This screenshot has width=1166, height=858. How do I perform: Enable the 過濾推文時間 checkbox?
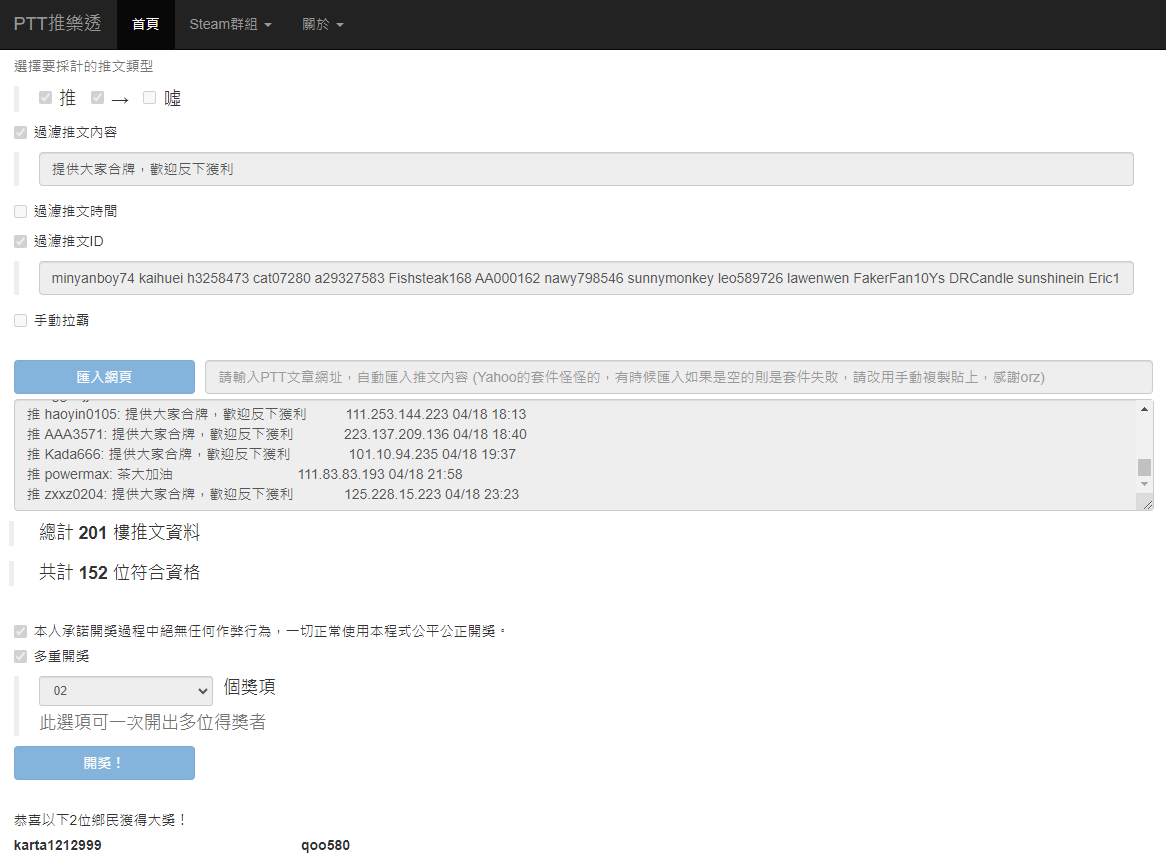[21, 211]
